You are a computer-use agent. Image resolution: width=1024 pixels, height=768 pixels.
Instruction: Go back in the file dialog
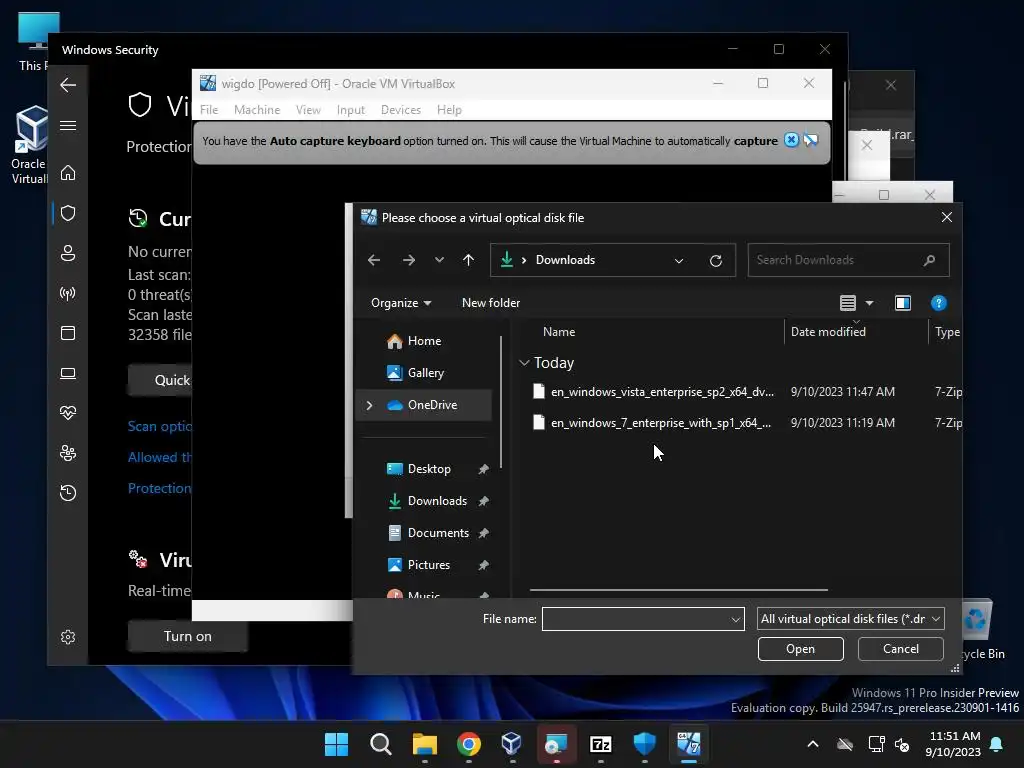tap(374, 260)
